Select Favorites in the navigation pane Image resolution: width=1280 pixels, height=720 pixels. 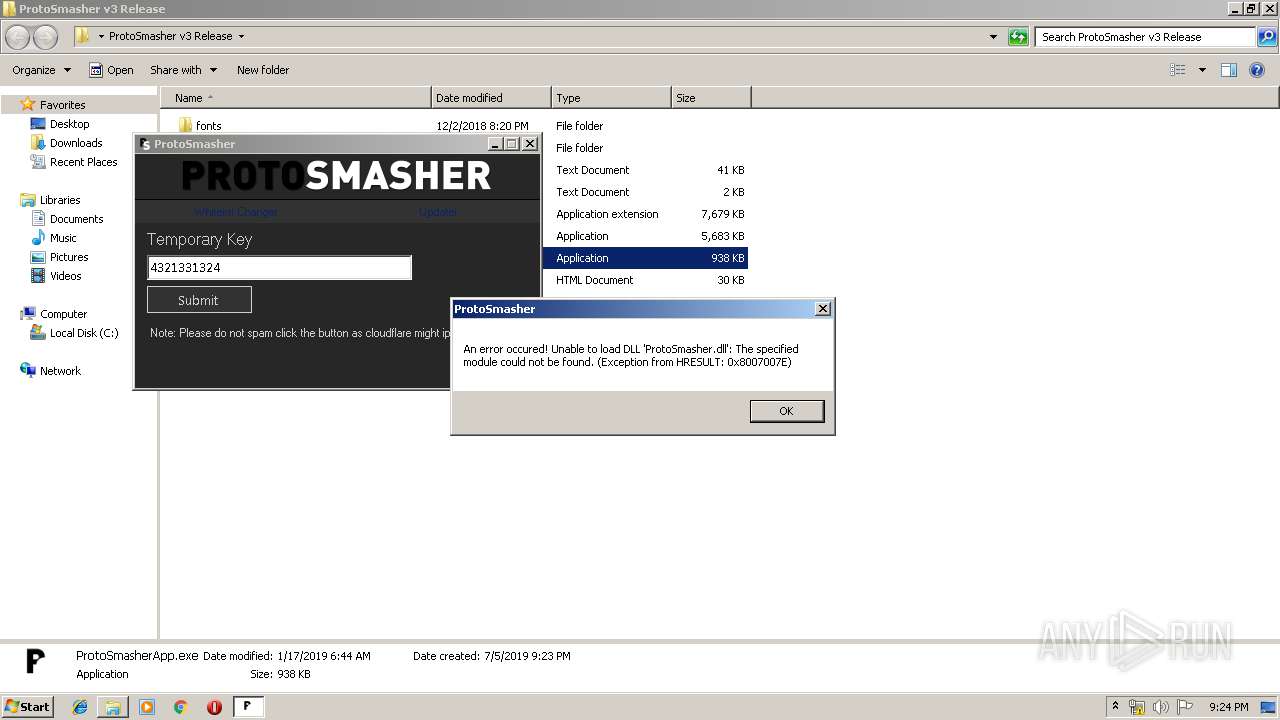(62, 105)
